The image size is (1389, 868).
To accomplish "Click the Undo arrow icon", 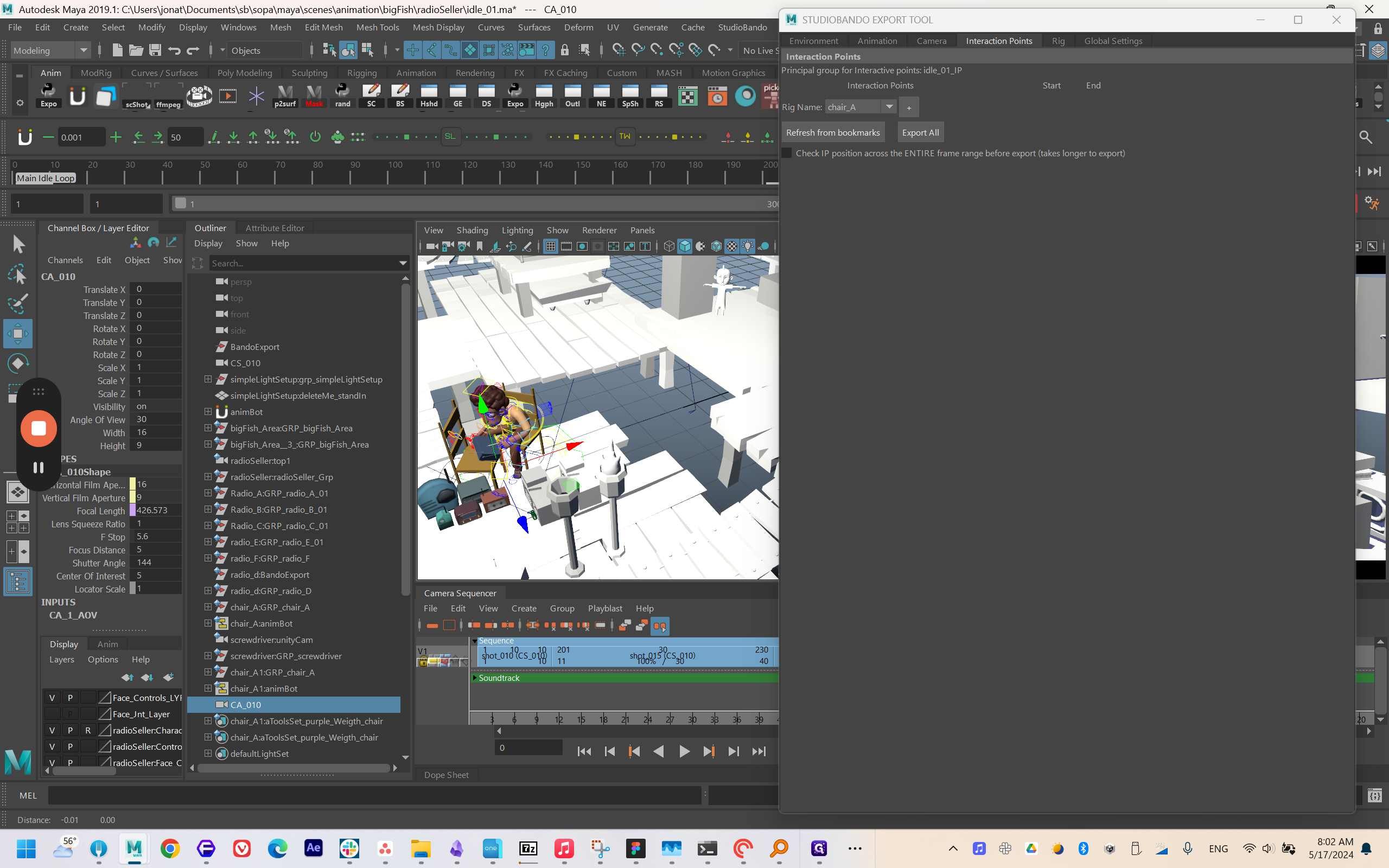I will click(174, 50).
